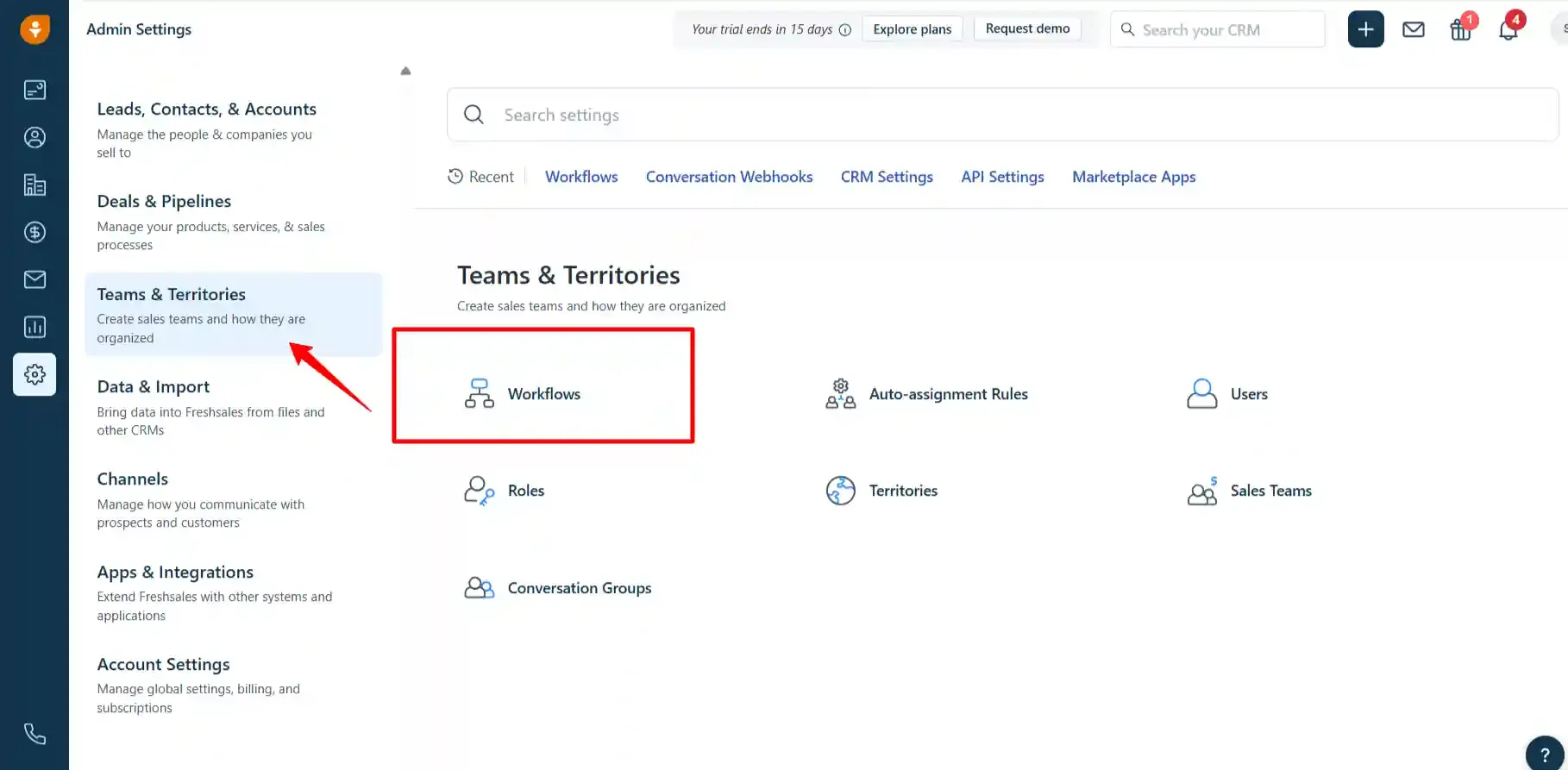Open Accounts building icon in sidebar
Image resolution: width=1568 pixels, height=770 pixels.
tap(34, 185)
